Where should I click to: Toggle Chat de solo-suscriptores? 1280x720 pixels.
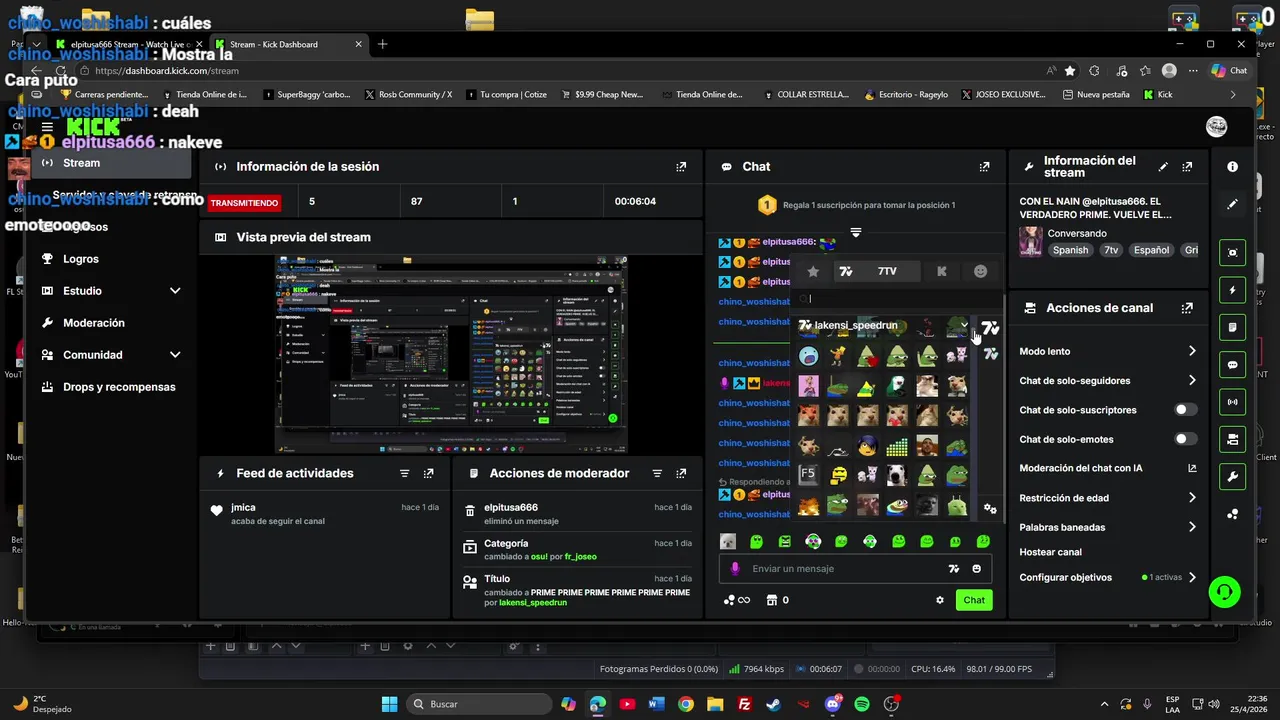(x=1185, y=410)
